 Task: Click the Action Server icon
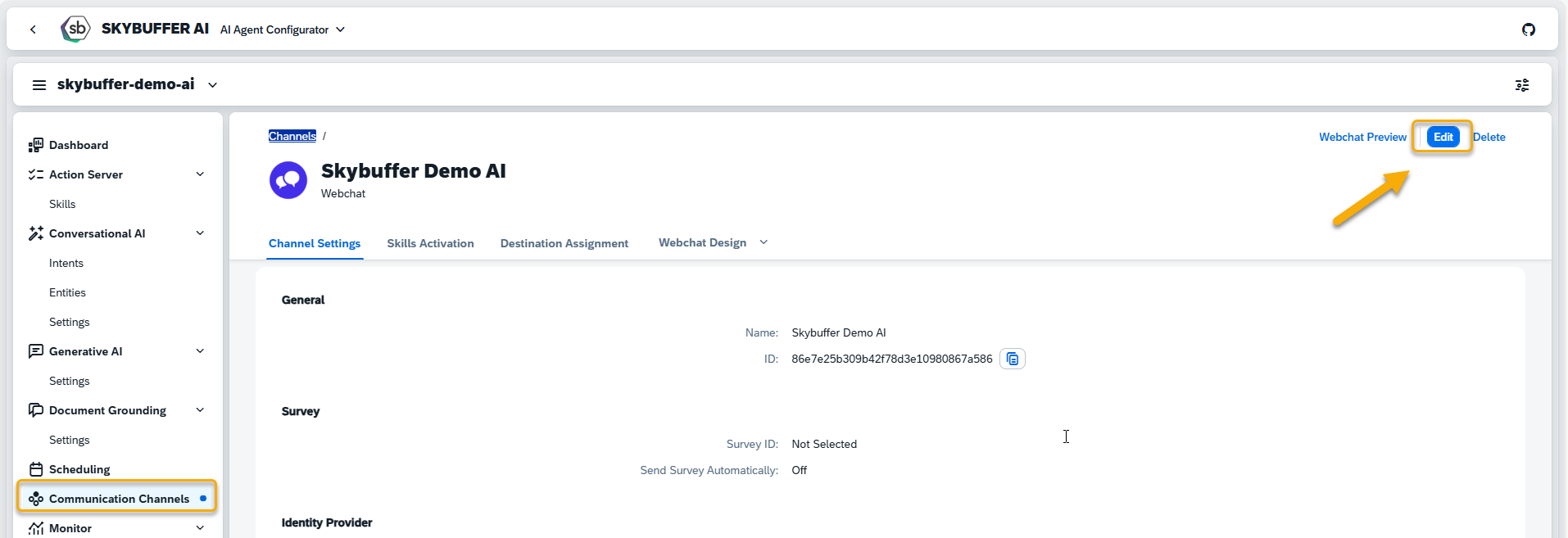(36, 174)
